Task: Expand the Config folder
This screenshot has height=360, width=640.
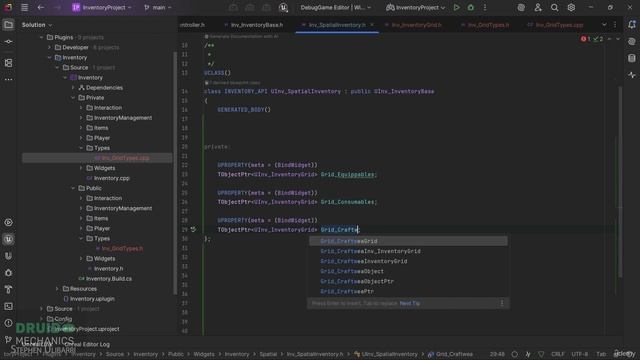Action: tap(41, 319)
